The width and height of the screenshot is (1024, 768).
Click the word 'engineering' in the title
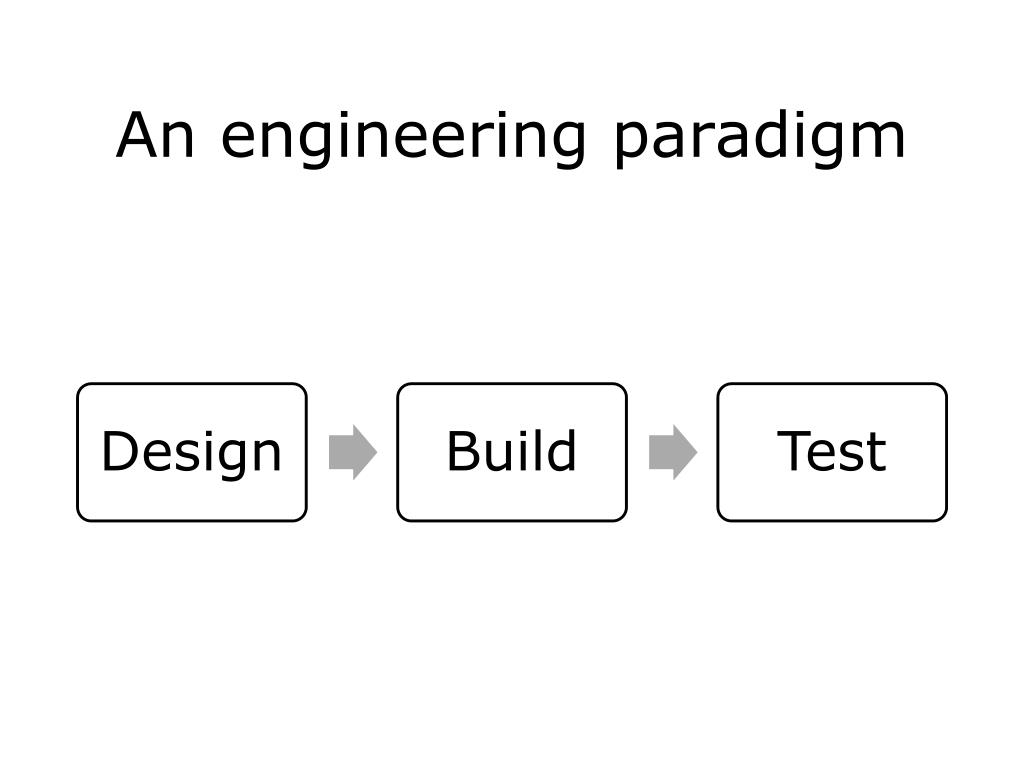click(403, 138)
